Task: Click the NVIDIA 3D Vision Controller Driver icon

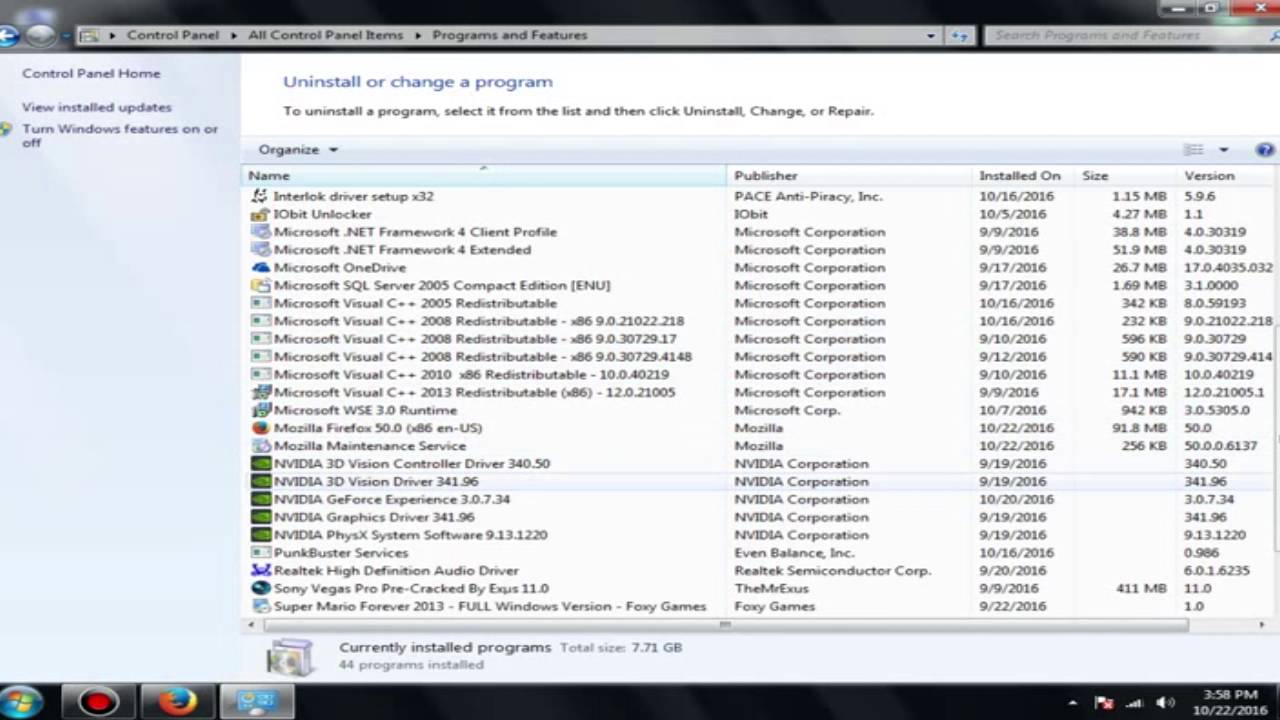Action: coord(260,464)
